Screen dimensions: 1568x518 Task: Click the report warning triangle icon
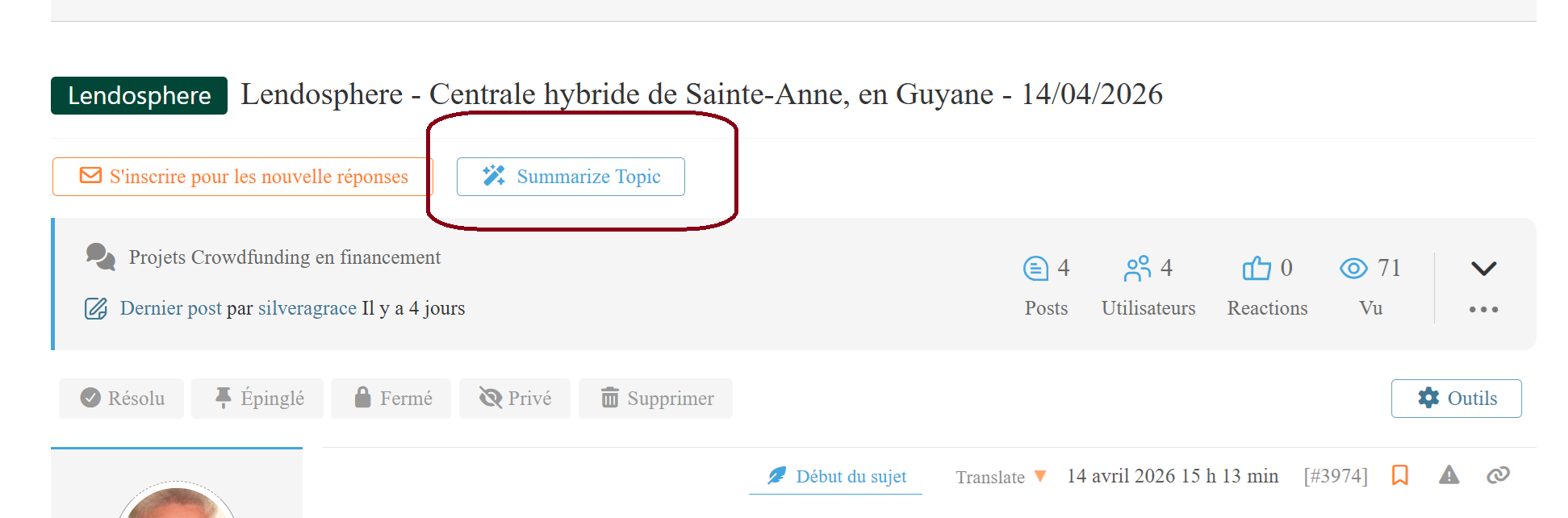click(x=1449, y=475)
